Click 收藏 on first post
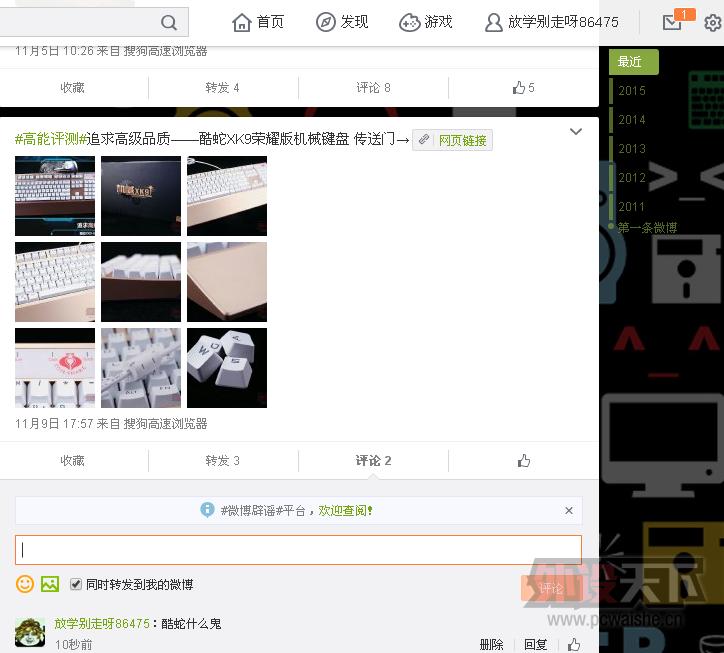The image size is (724, 653). [x=72, y=88]
